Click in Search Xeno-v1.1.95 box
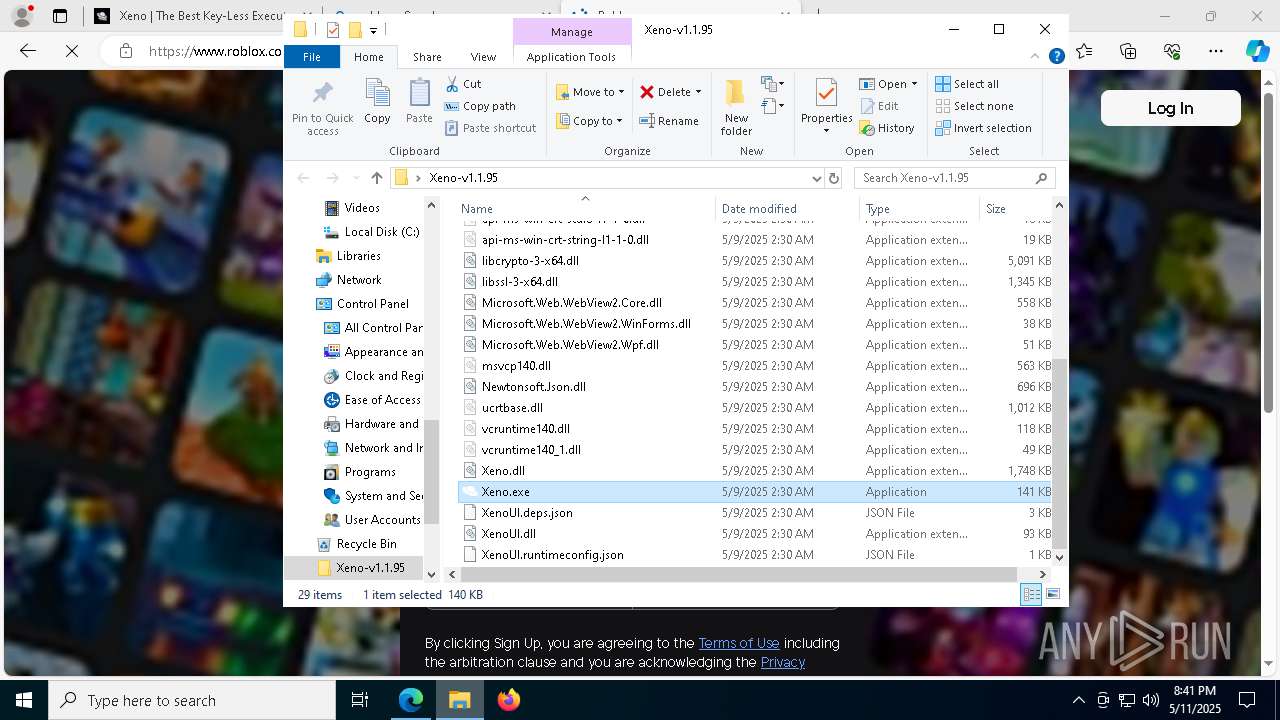 click(955, 178)
